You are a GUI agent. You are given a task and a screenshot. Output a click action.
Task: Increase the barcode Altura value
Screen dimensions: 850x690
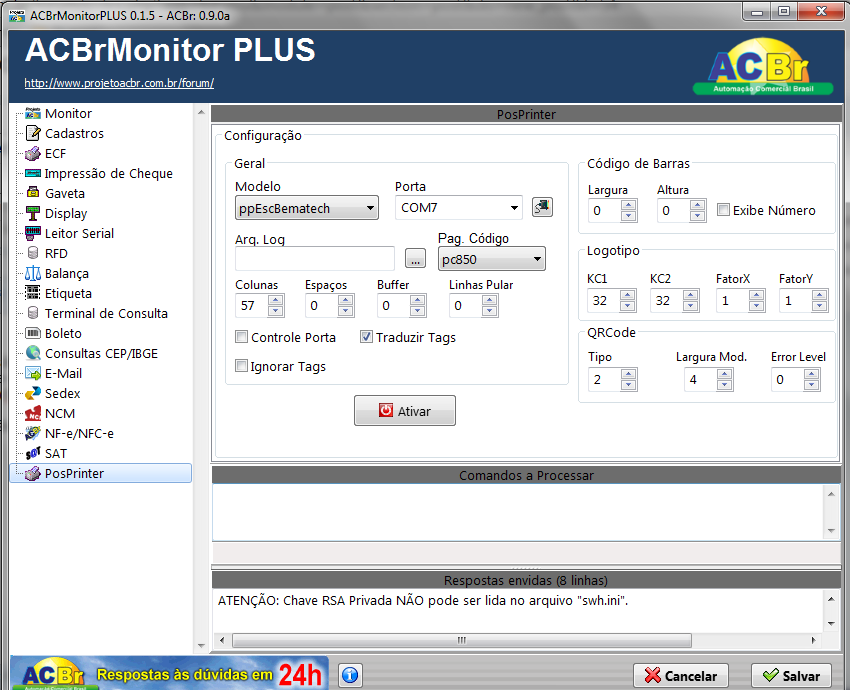point(698,205)
